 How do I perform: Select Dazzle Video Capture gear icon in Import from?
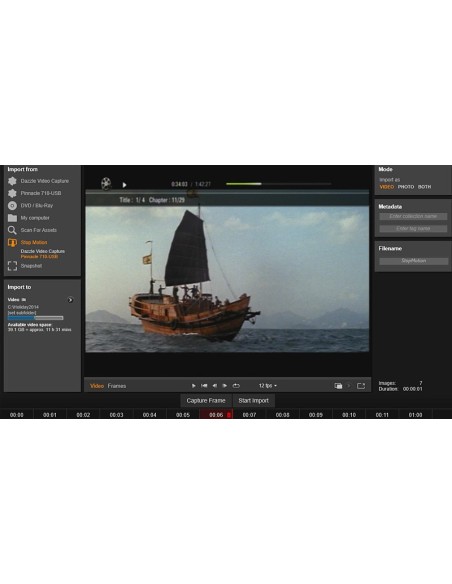click(12, 181)
